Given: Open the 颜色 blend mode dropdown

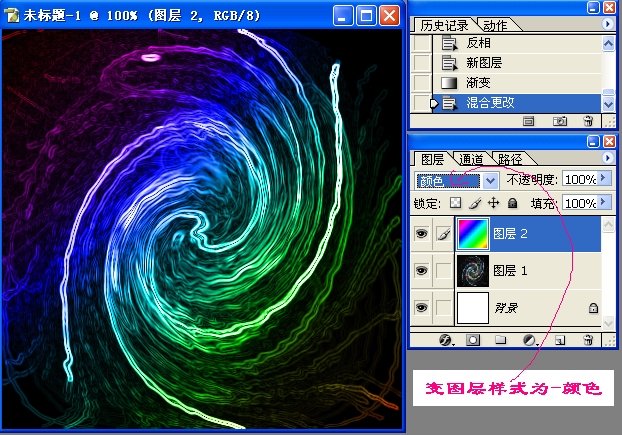Looking at the screenshot, I should click(x=456, y=181).
